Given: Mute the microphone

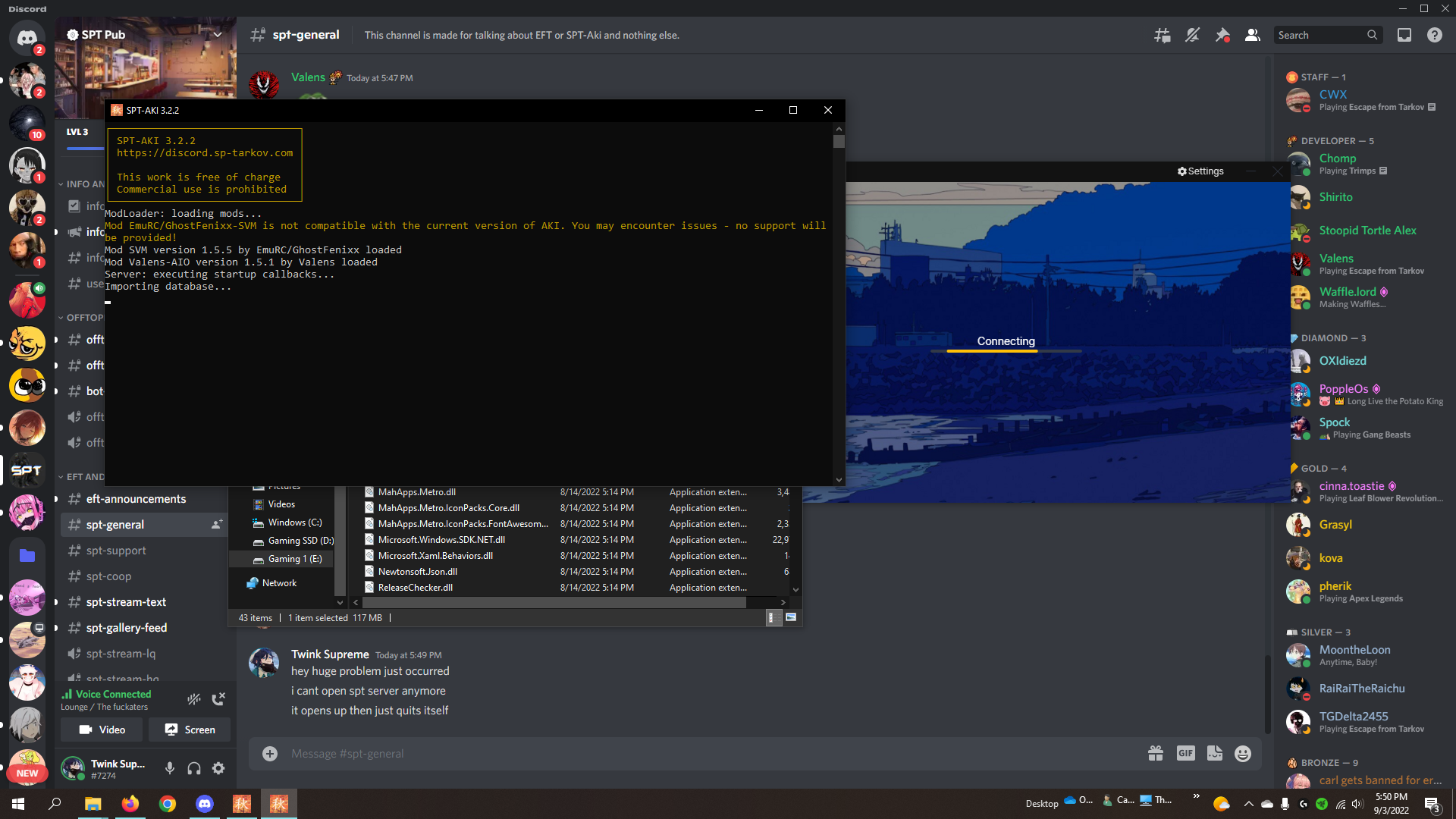Looking at the screenshot, I should tap(170, 768).
